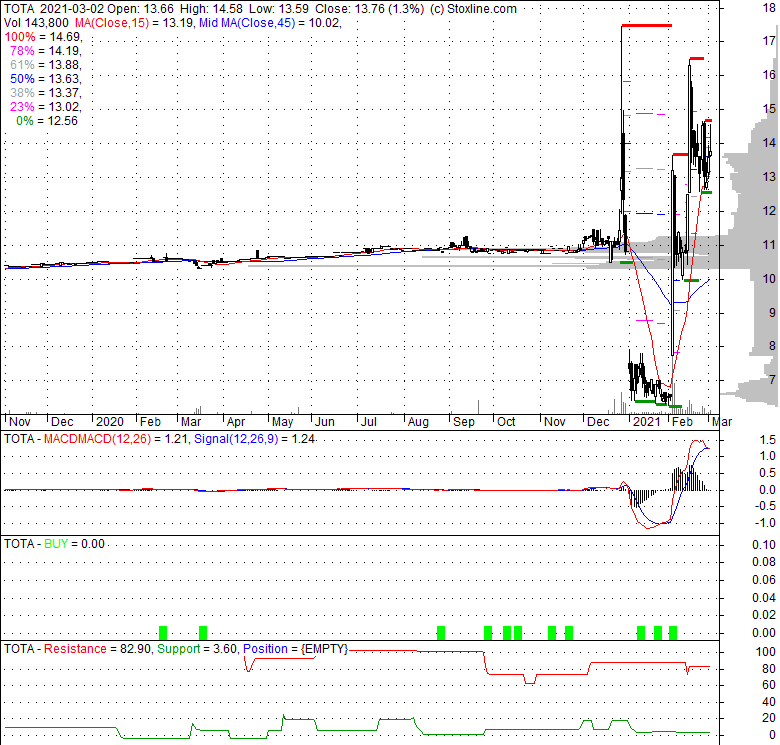This screenshot has width=780, height=745.
Task: Click the 'Jun' month axis label
Action: coord(324,422)
